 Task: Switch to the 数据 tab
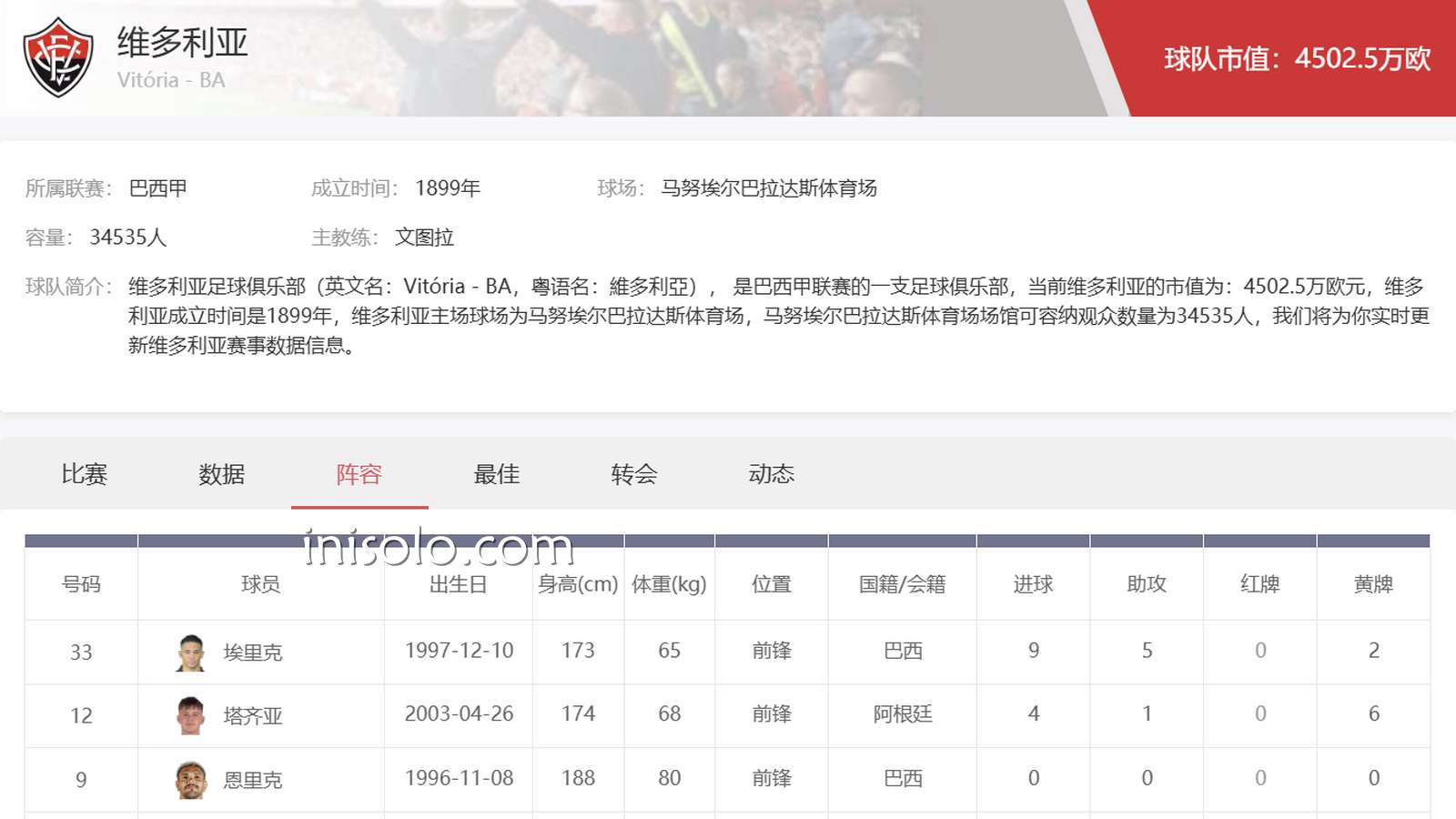(222, 474)
